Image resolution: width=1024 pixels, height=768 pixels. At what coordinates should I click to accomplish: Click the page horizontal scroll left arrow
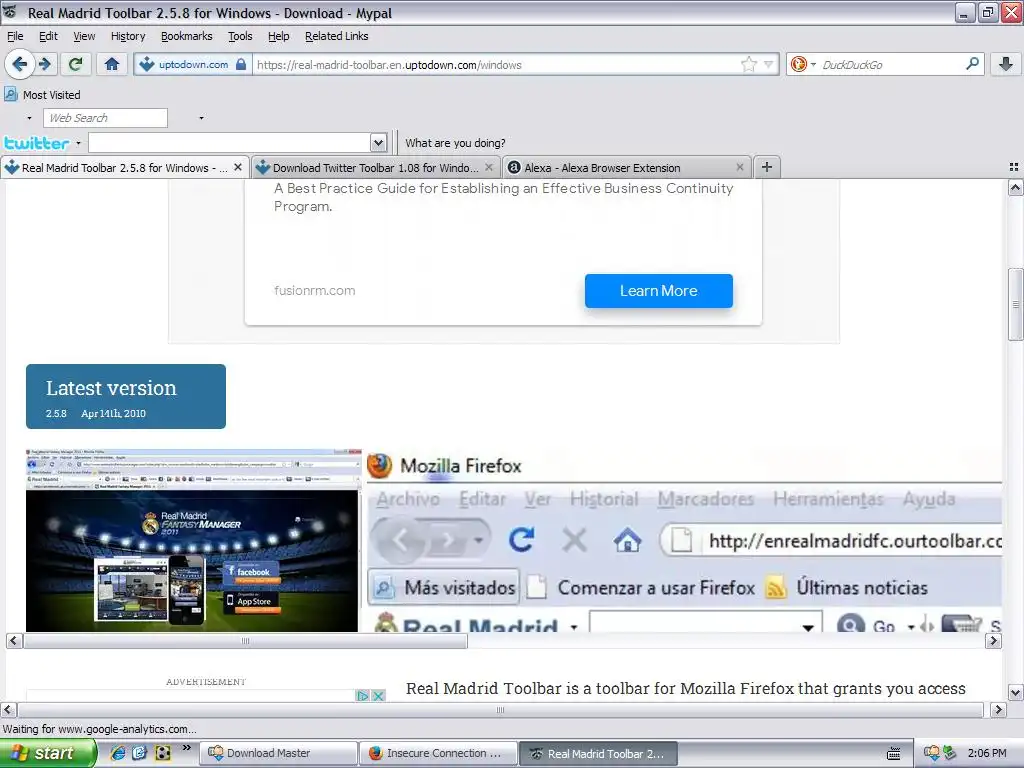click(x=8, y=710)
